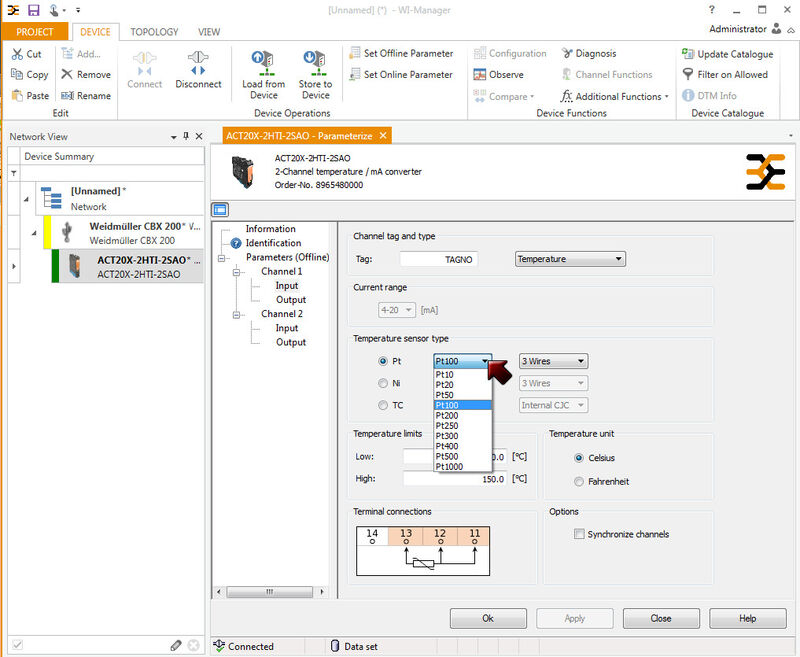Click the Tag input field
The height and width of the screenshot is (657, 800).
[438, 259]
